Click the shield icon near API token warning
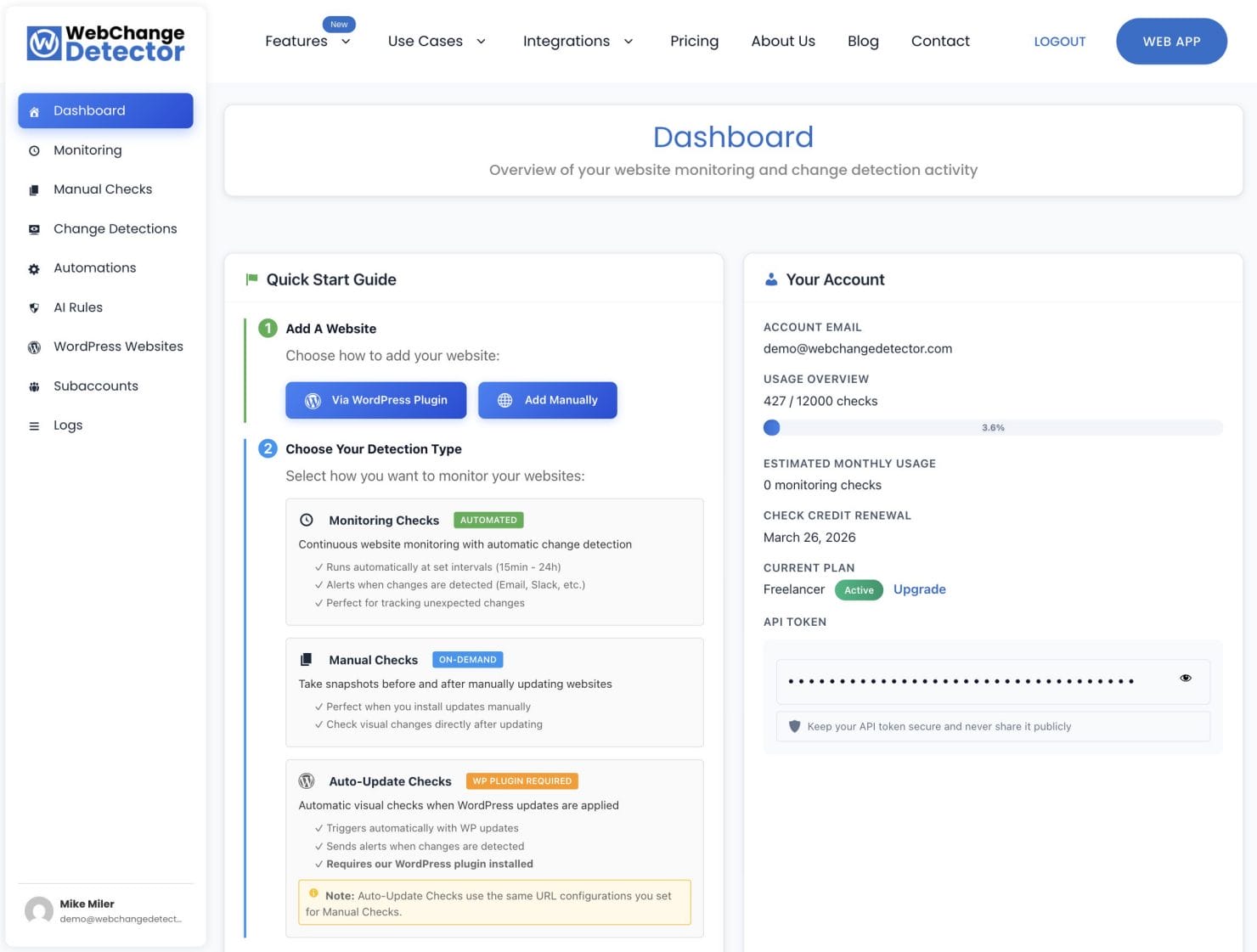Viewport: 1257px width, 952px height. point(794,726)
